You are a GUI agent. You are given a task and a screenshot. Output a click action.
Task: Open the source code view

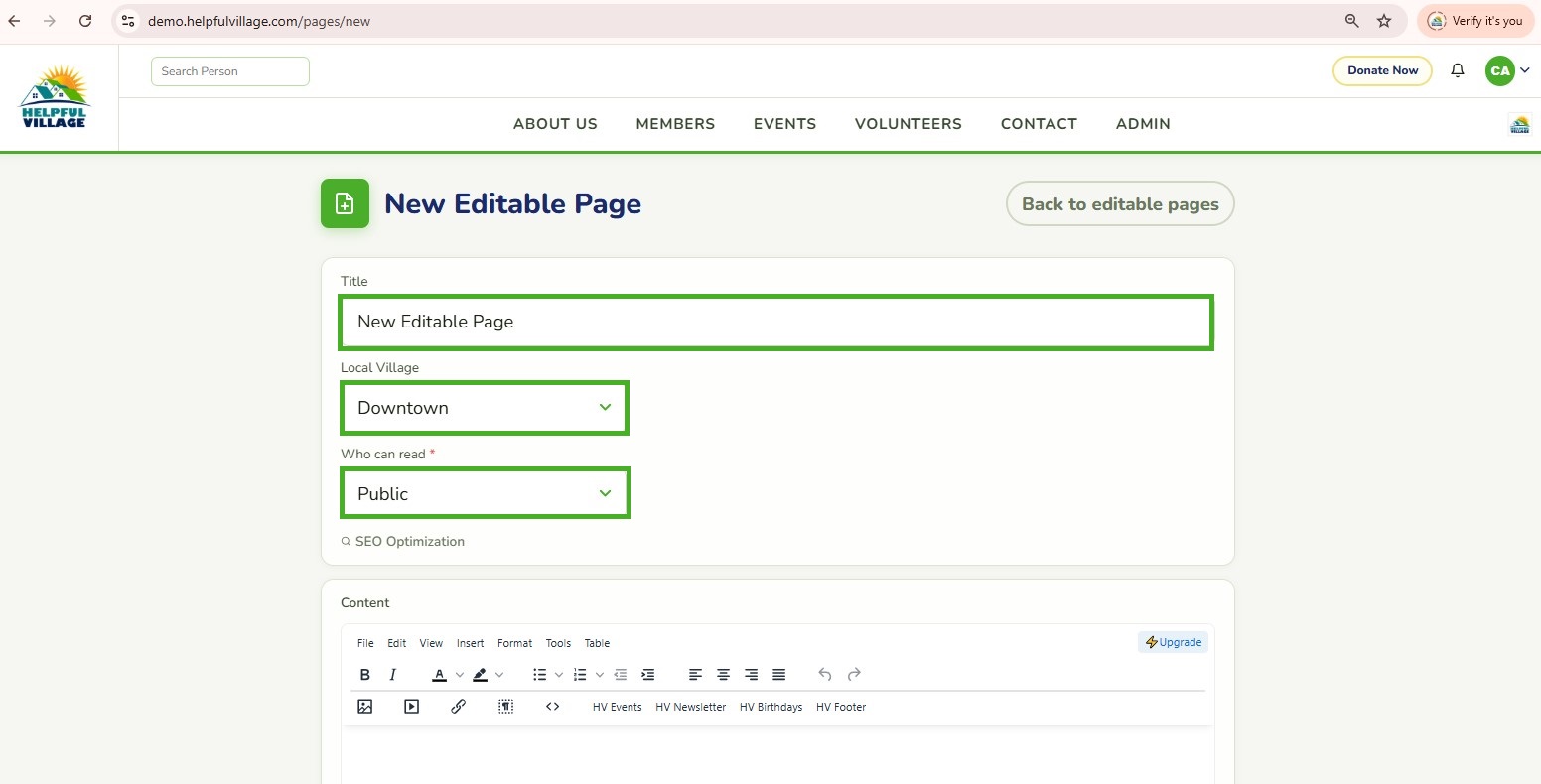coord(553,707)
